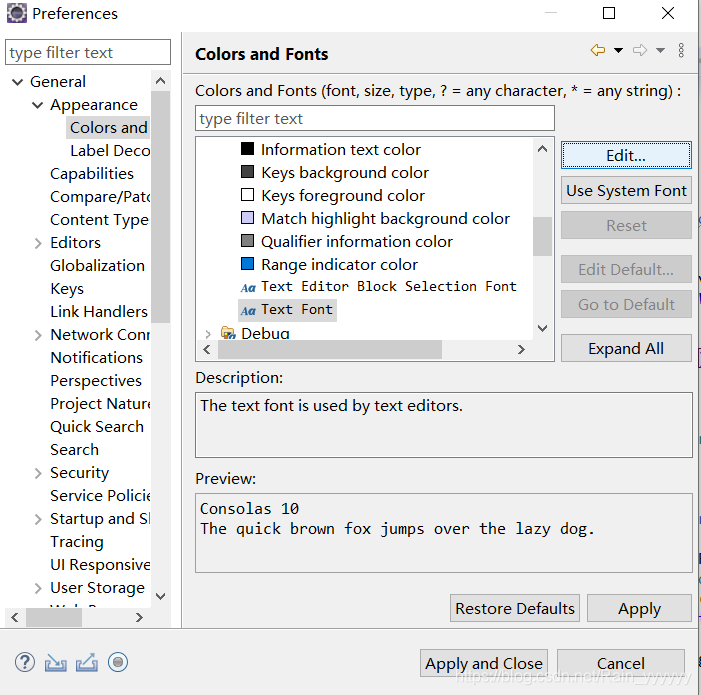Click the forward navigation arrow icon

click(x=640, y=50)
